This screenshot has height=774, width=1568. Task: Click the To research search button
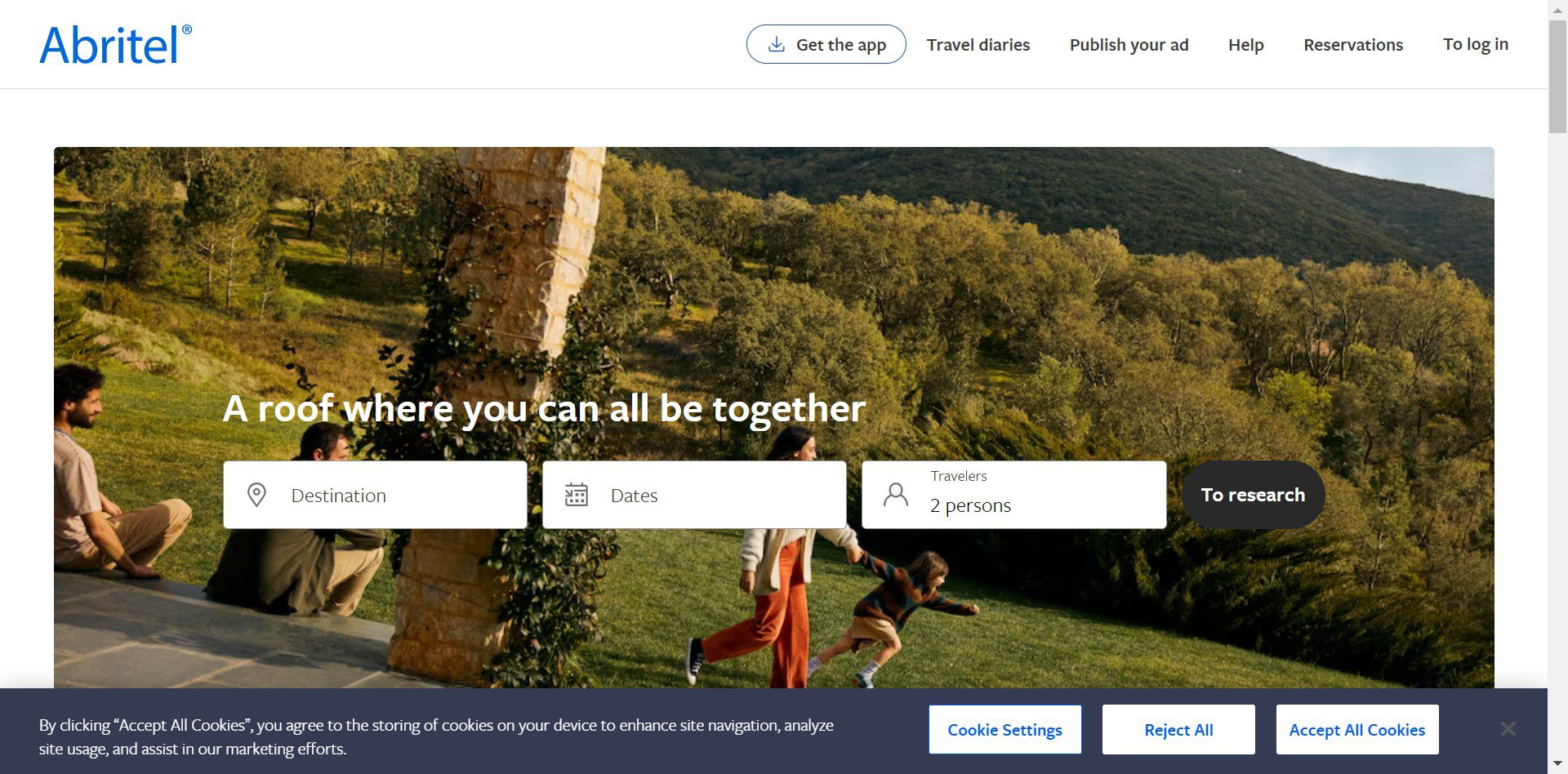click(1253, 495)
